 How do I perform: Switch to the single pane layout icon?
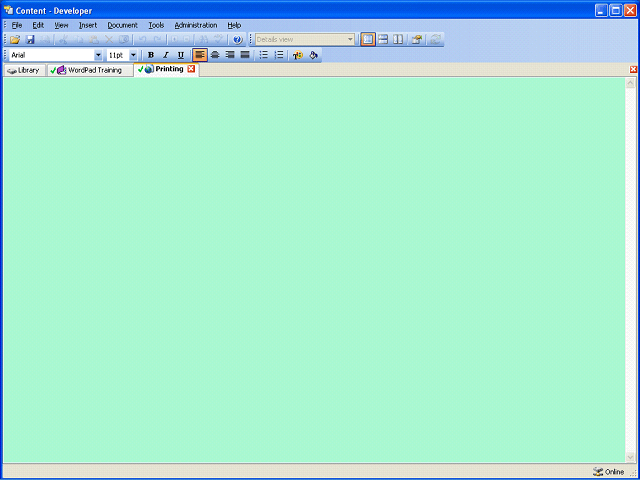[x=368, y=40]
